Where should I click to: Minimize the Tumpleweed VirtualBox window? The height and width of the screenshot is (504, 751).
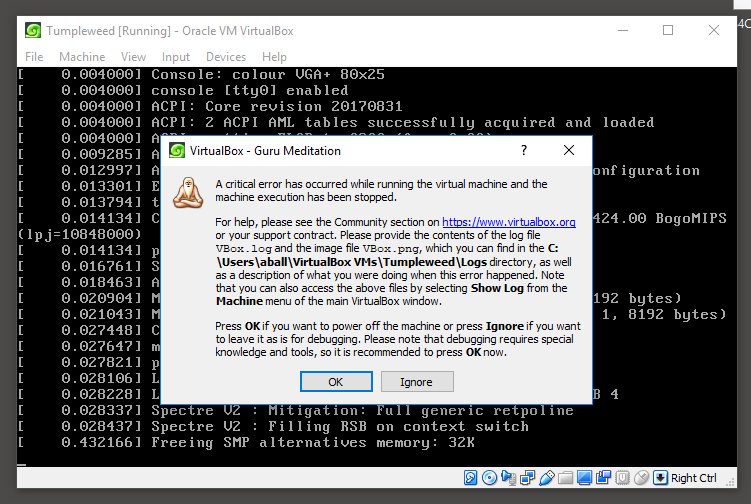click(623, 31)
